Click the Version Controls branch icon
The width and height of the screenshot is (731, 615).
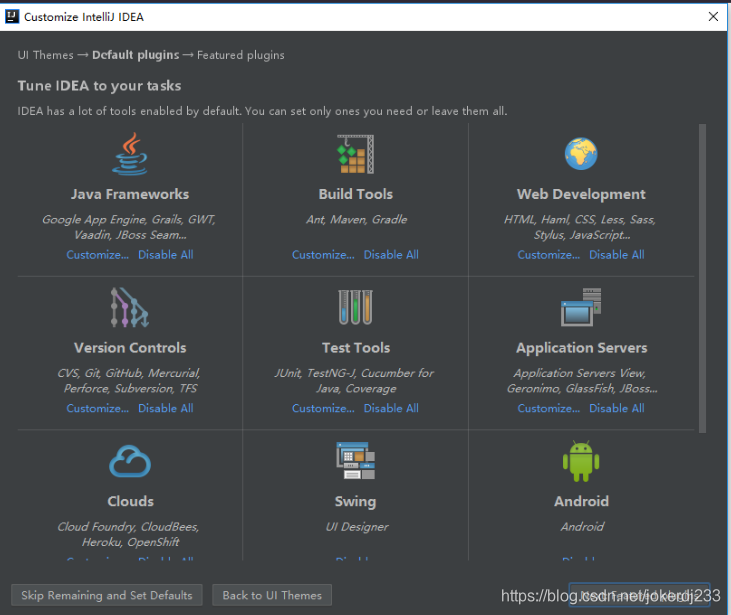point(130,307)
